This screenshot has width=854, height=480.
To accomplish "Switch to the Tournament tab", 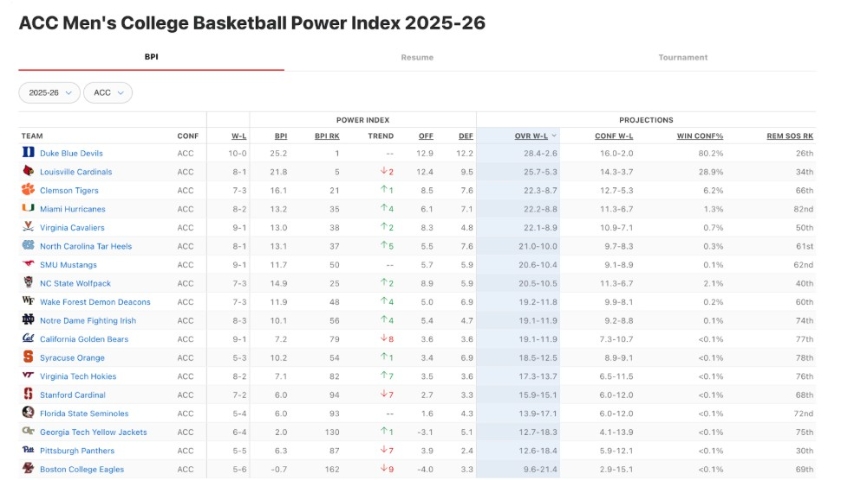I will 683,58.
